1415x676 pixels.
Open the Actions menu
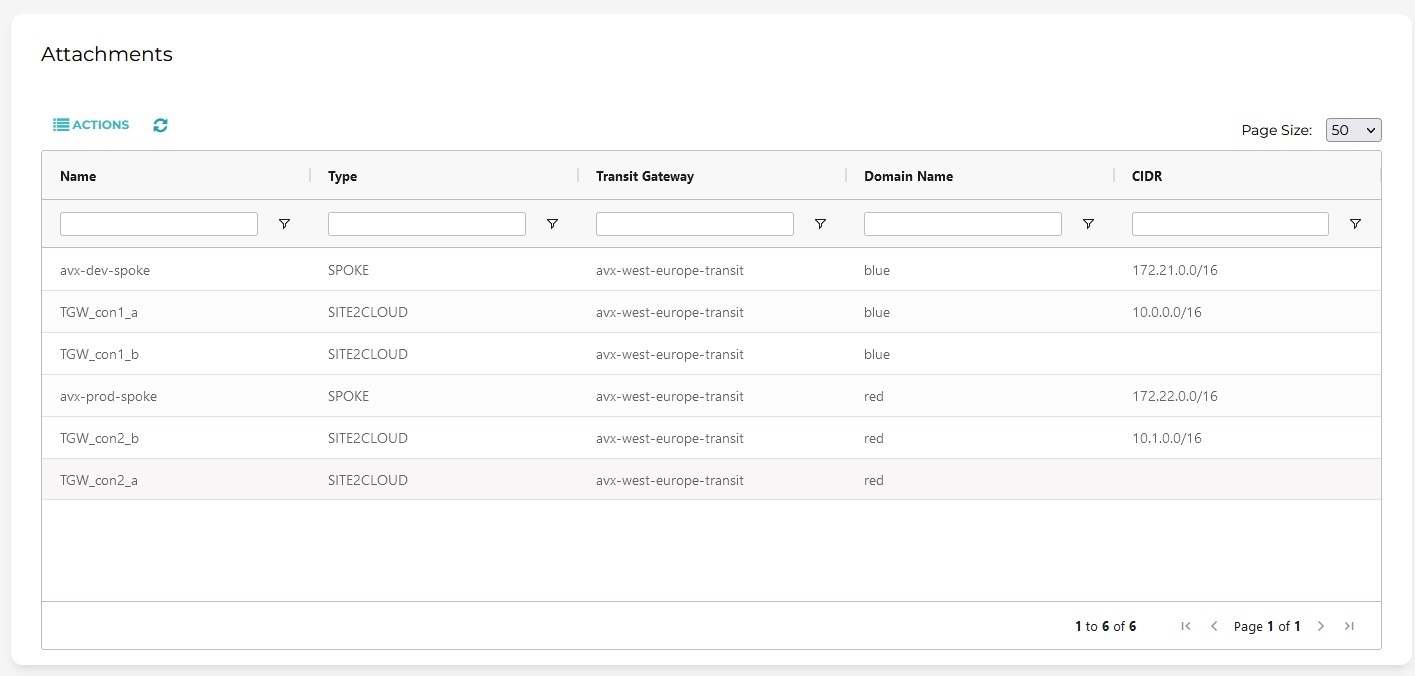point(91,125)
